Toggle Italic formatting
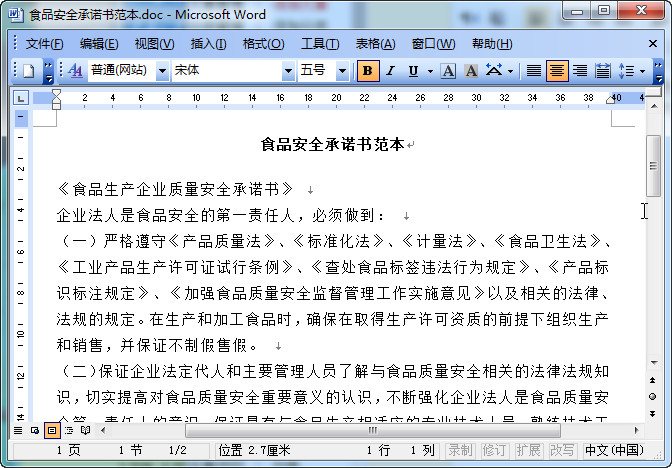The image size is (672, 468). (390, 71)
